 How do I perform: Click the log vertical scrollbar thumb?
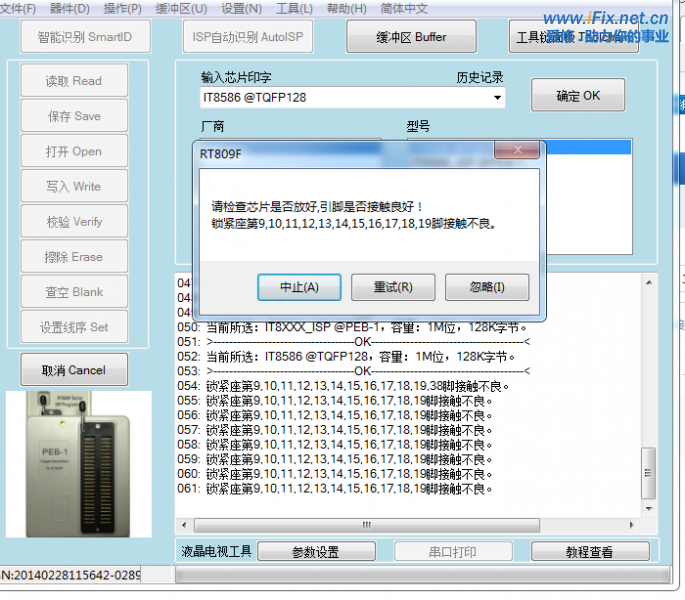click(x=648, y=473)
